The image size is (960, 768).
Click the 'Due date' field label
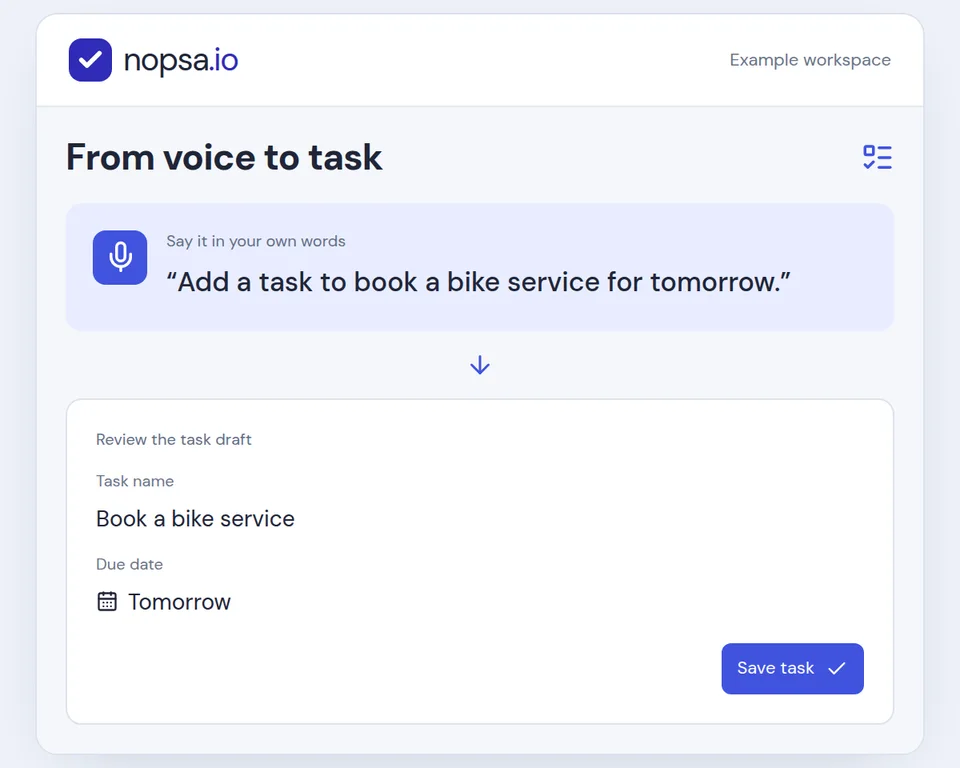[129, 564]
